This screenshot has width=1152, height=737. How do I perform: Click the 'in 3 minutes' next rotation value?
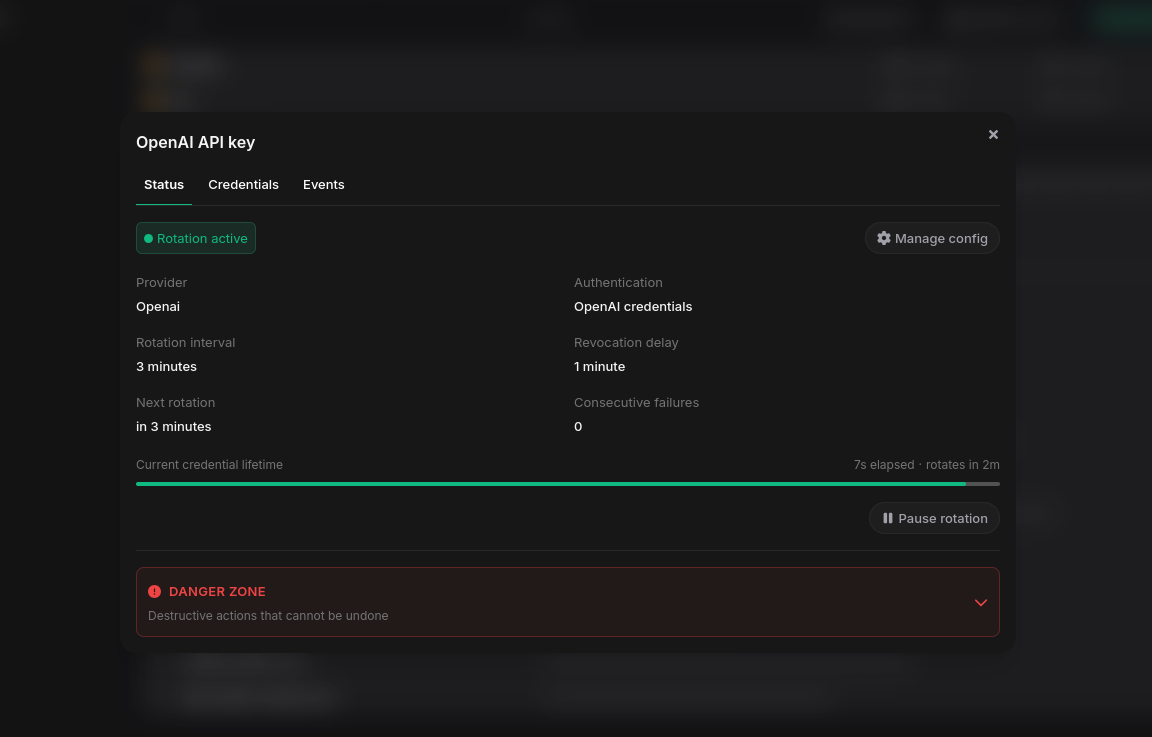tap(173, 427)
